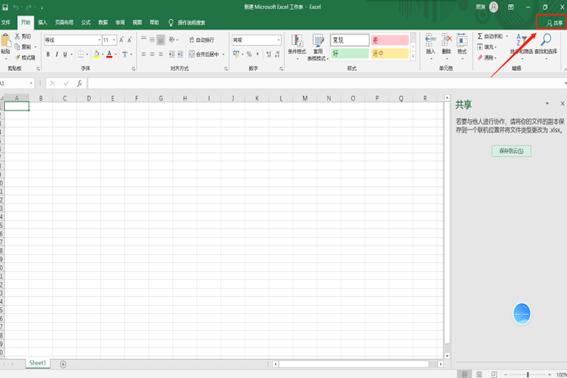Toggle Italic formatting
This screenshot has height=378, width=567.
[57, 54]
